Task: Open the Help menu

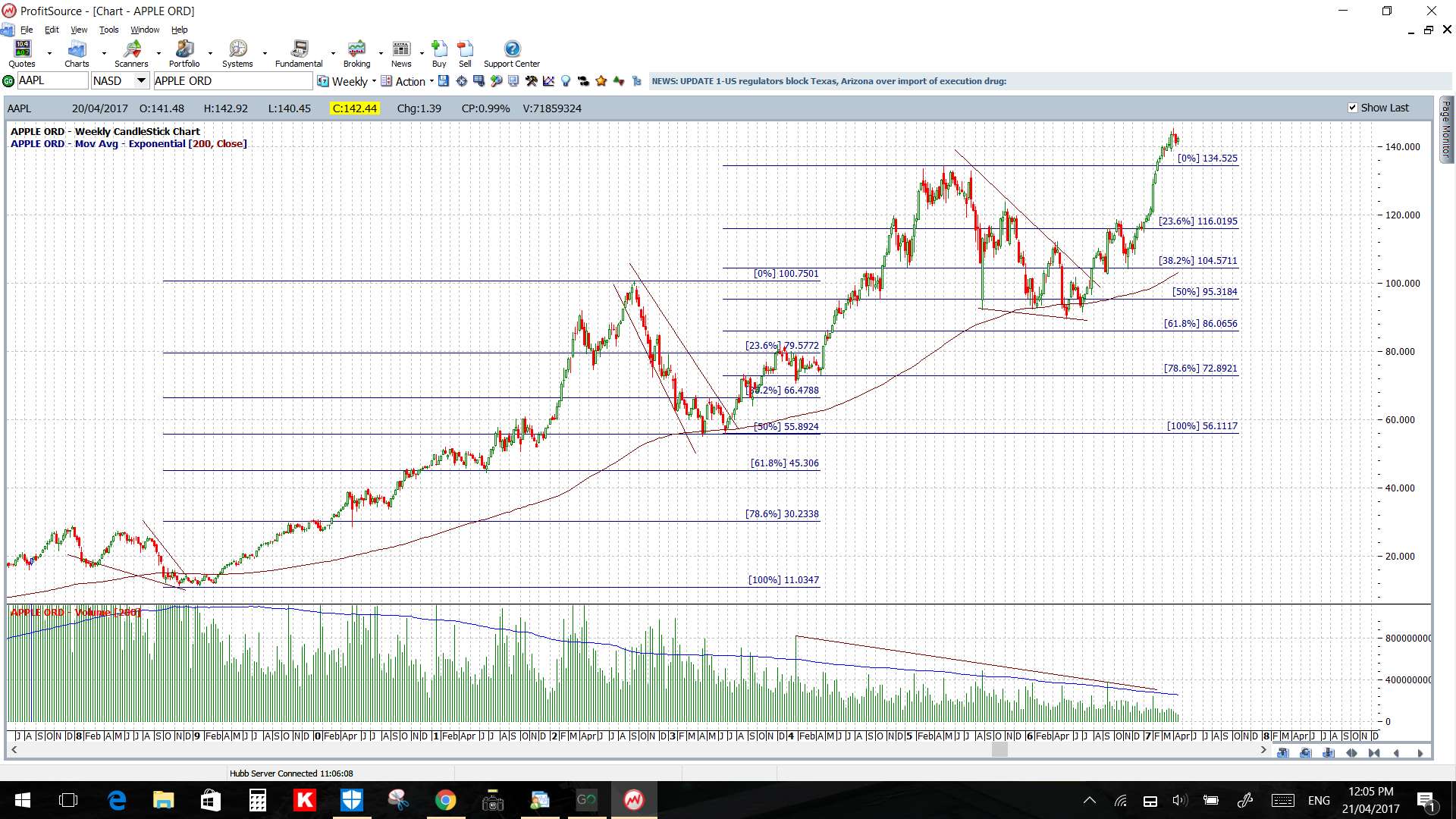Action: [x=179, y=30]
